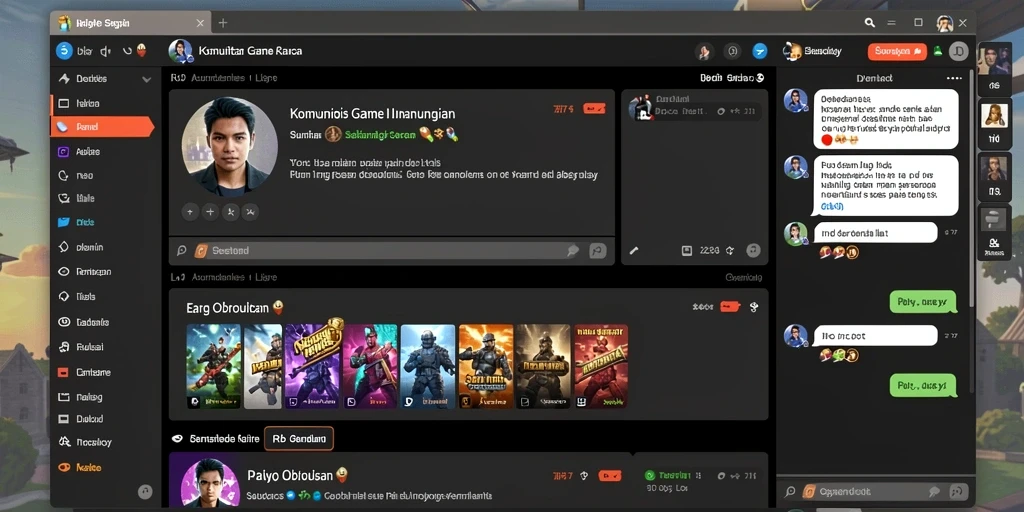Screen dimensions: 1024x512
Task: Open the Komunitar Game Rarca header avatar
Action: [x=180, y=51]
